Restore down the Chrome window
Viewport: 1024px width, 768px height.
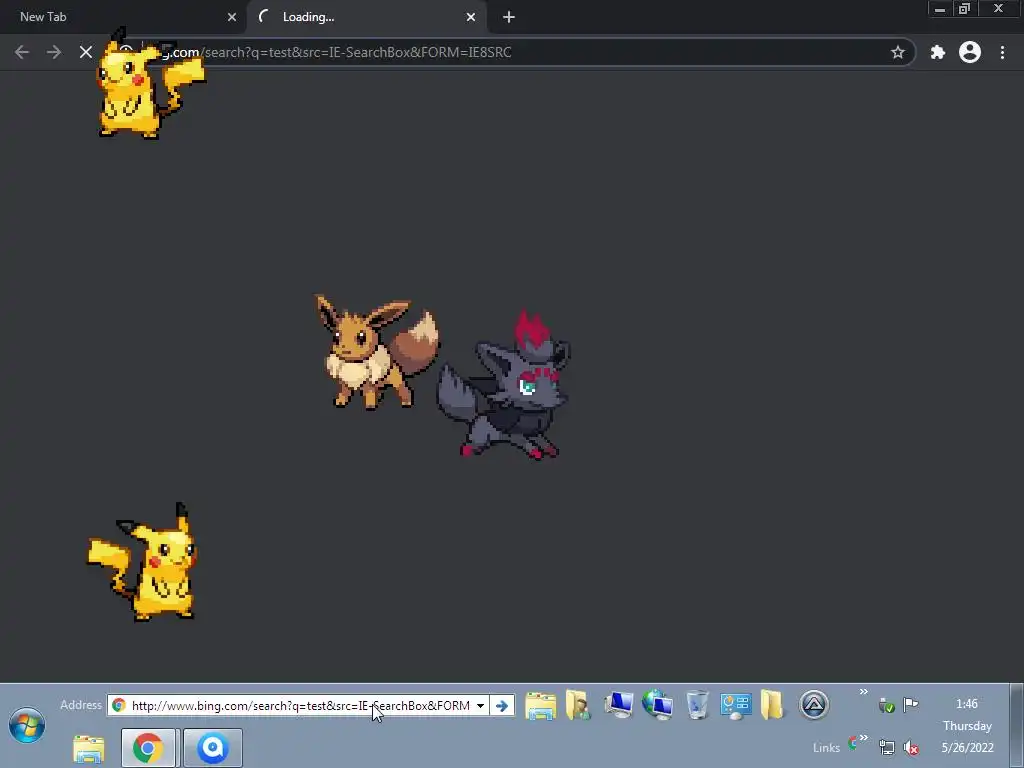click(x=964, y=9)
